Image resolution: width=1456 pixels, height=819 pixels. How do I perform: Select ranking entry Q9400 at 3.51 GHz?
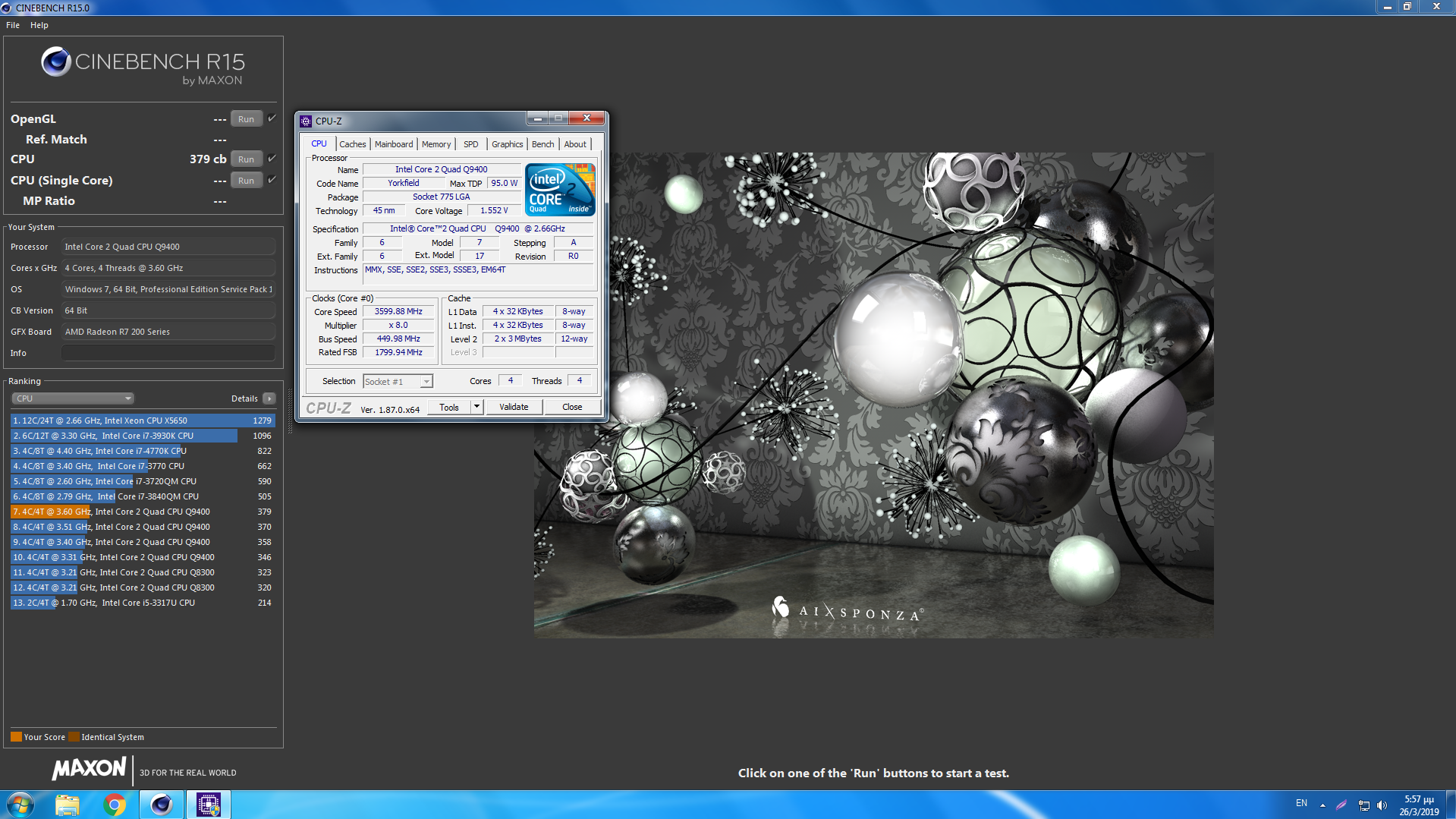coord(143,527)
